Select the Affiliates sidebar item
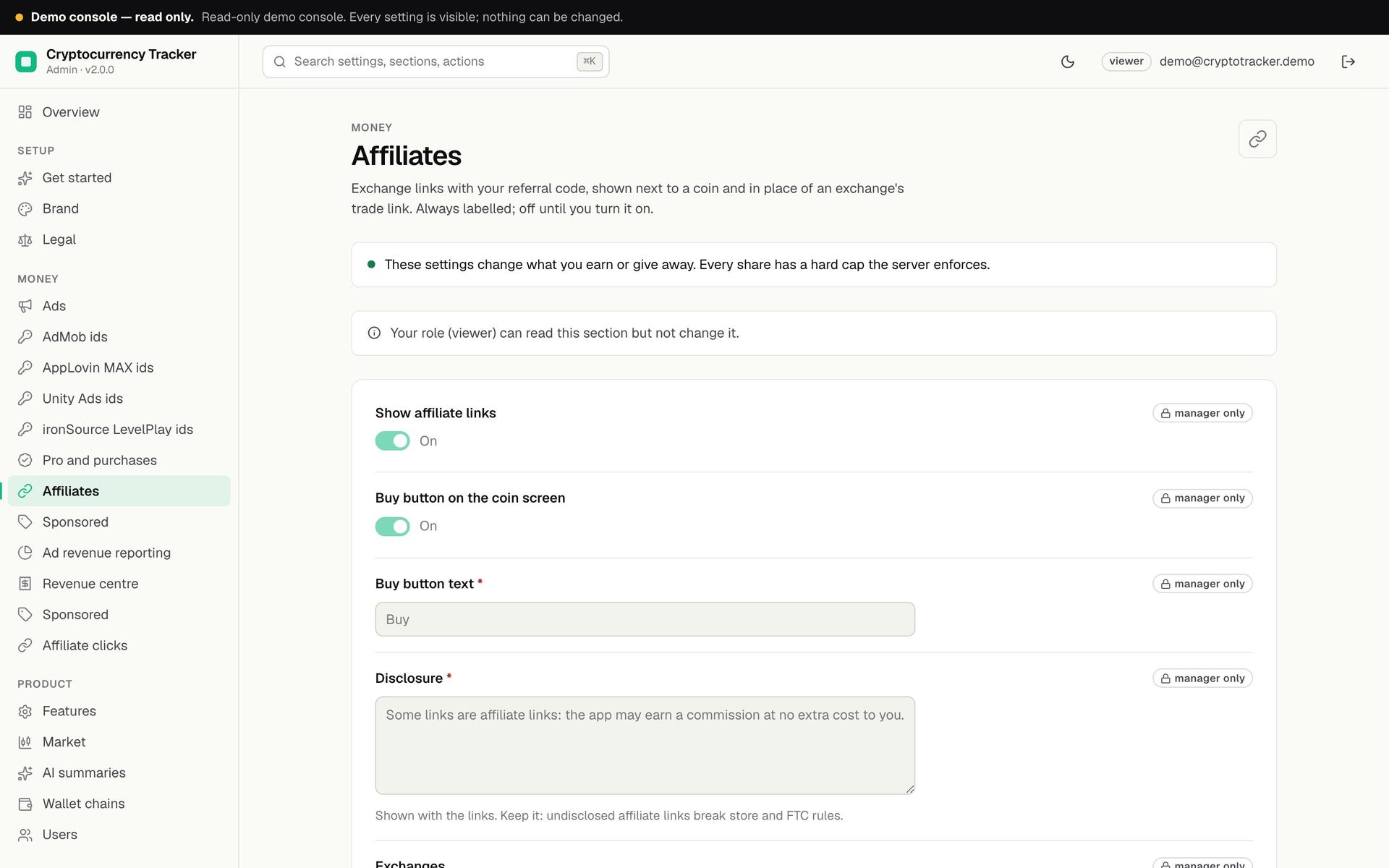This screenshot has height=868, width=1389. pos(119,491)
